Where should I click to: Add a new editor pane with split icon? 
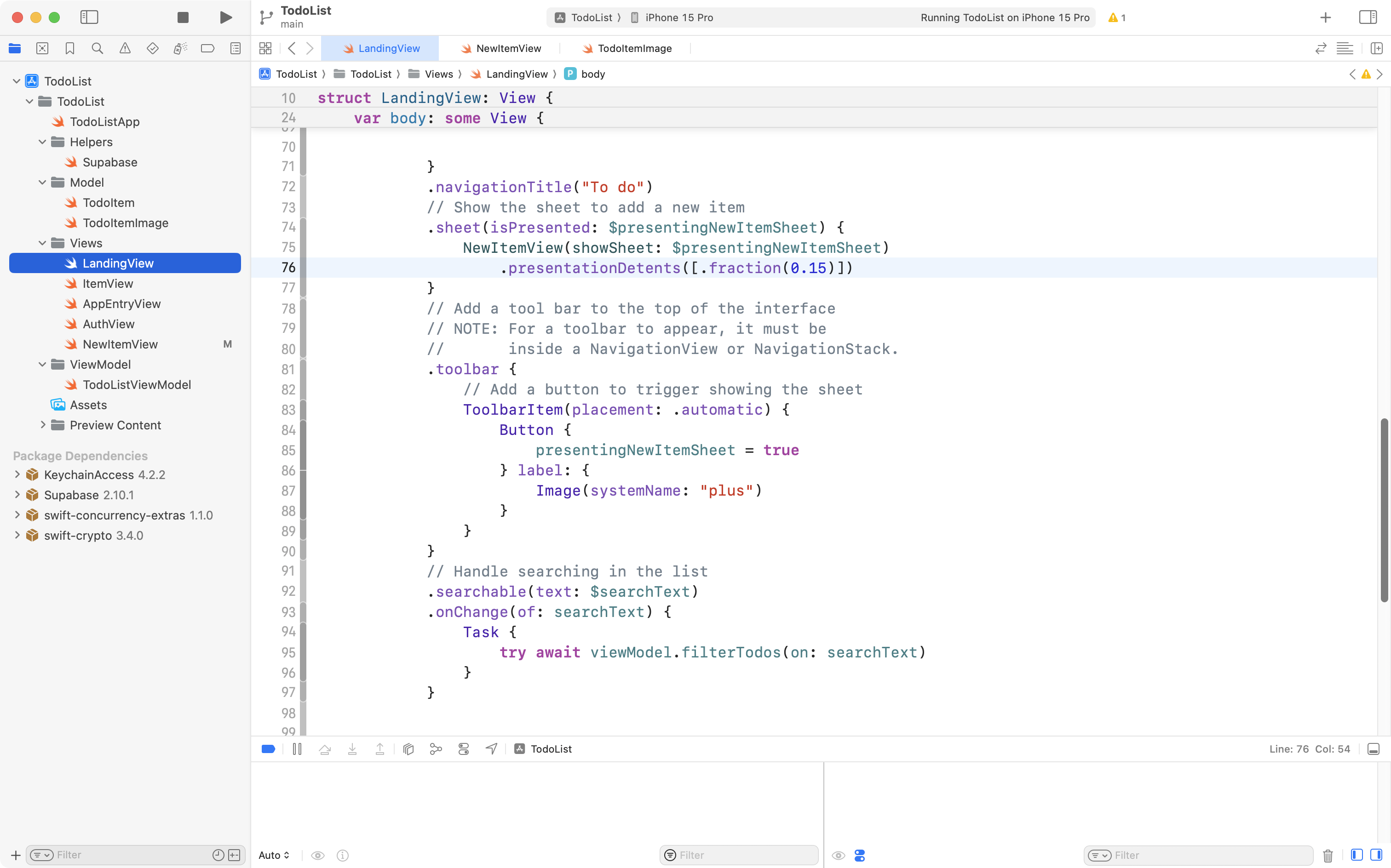click(x=1377, y=48)
